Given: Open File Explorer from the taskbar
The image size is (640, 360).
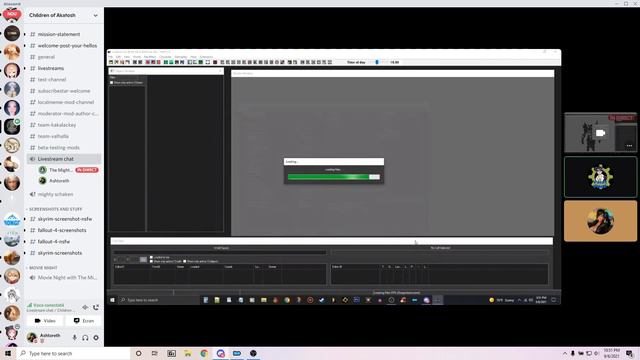Looking at the screenshot, I should pyautogui.click(x=188, y=353).
